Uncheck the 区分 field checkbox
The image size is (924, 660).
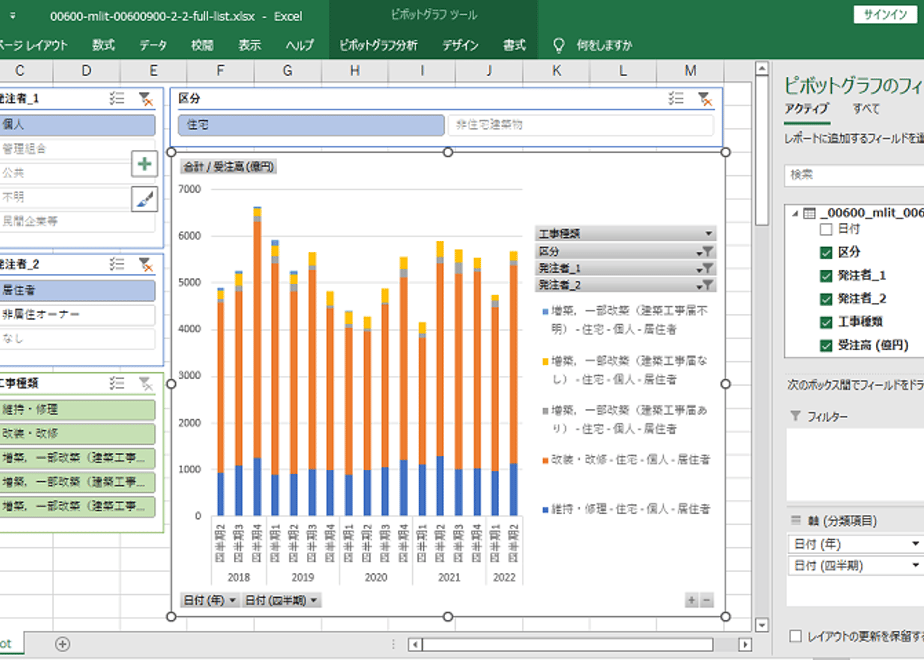(x=826, y=253)
